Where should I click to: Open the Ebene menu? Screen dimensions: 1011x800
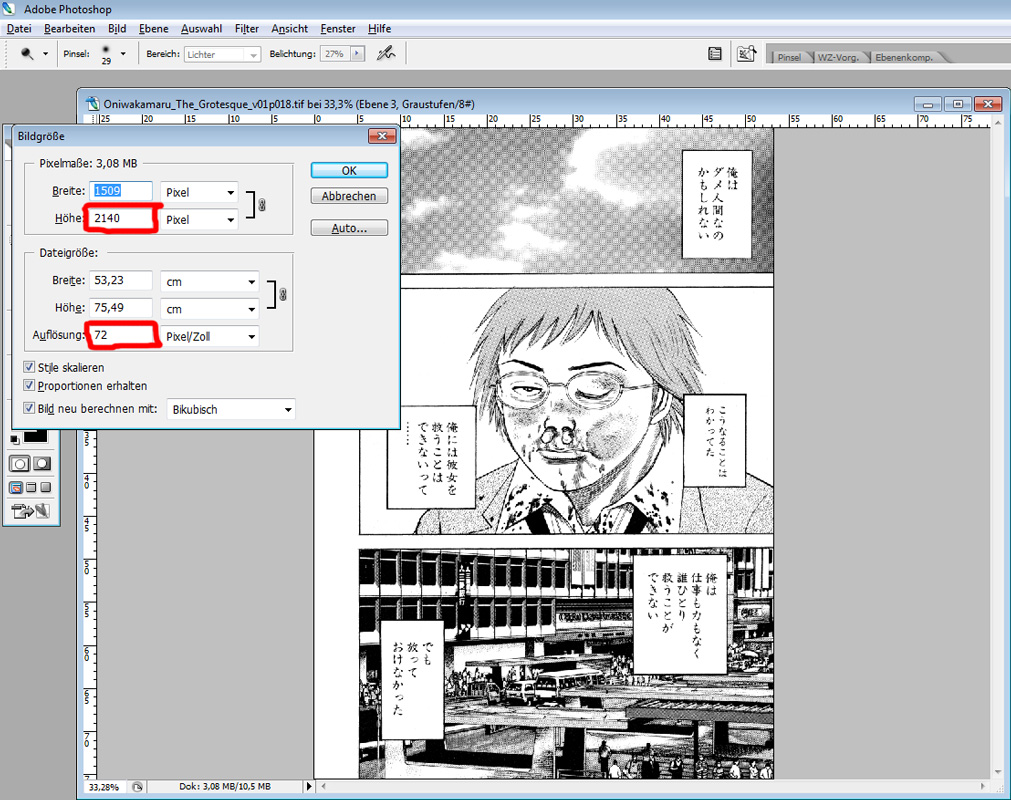pyautogui.click(x=153, y=28)
